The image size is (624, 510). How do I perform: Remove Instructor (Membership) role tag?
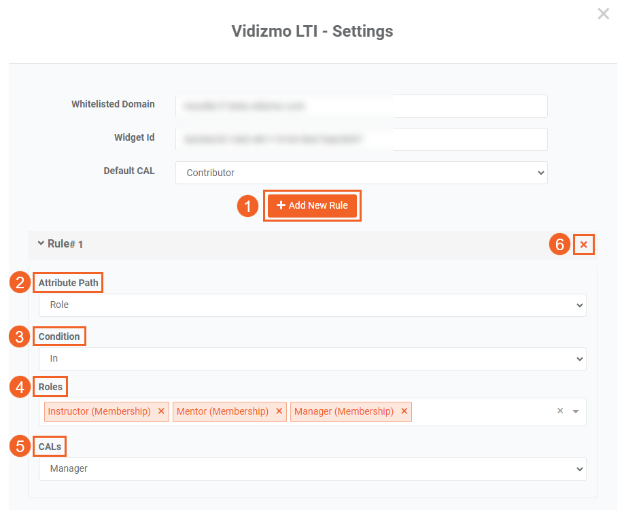coord(161,411)
